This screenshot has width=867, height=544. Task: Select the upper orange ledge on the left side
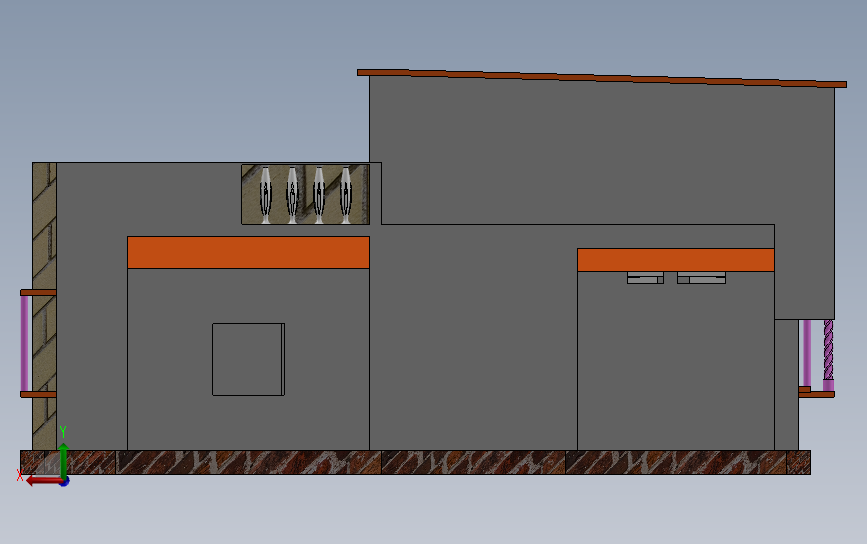38,292
